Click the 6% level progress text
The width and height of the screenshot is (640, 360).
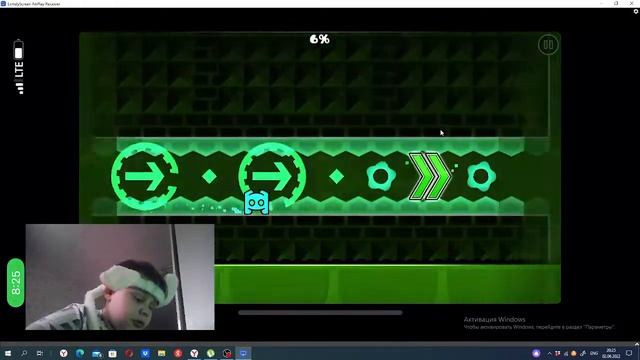tap(320, 39)
